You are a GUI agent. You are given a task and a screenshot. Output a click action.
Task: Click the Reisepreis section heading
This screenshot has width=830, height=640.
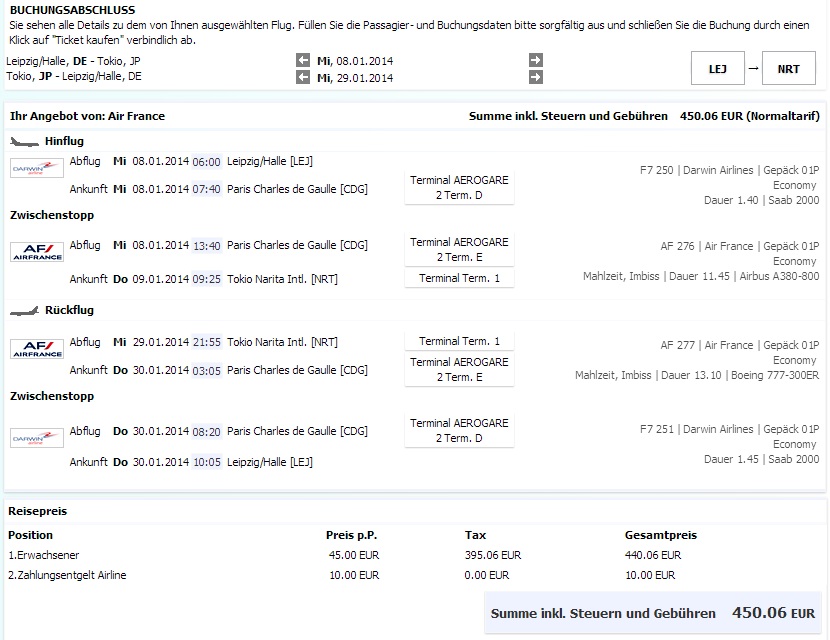[38, 511]
